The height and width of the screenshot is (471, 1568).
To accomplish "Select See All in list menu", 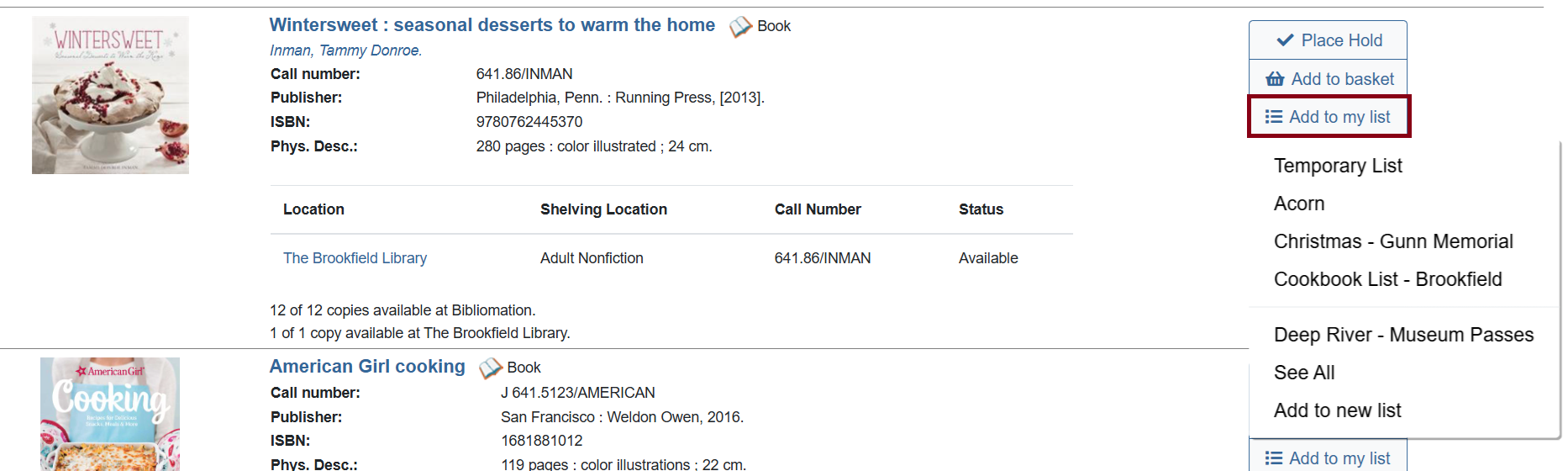I will (1304, 373).
